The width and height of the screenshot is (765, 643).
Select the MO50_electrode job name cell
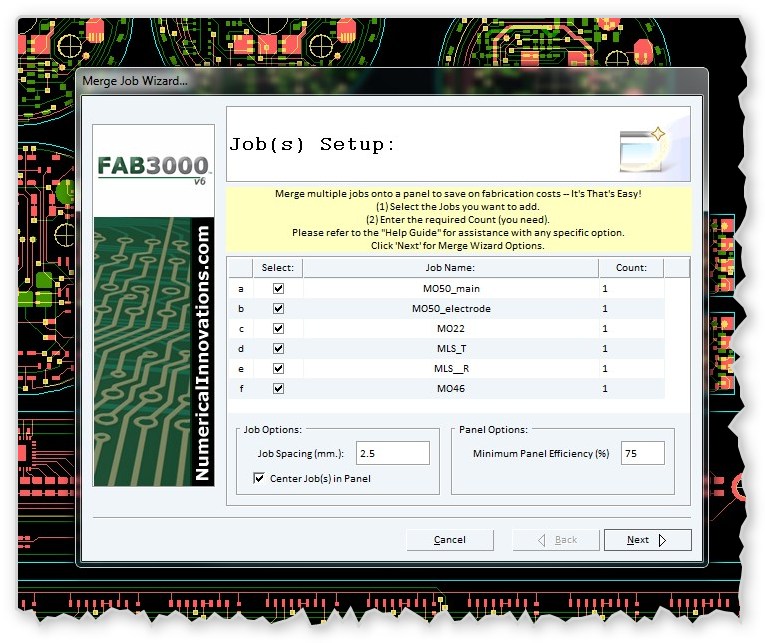coord(451,308)
